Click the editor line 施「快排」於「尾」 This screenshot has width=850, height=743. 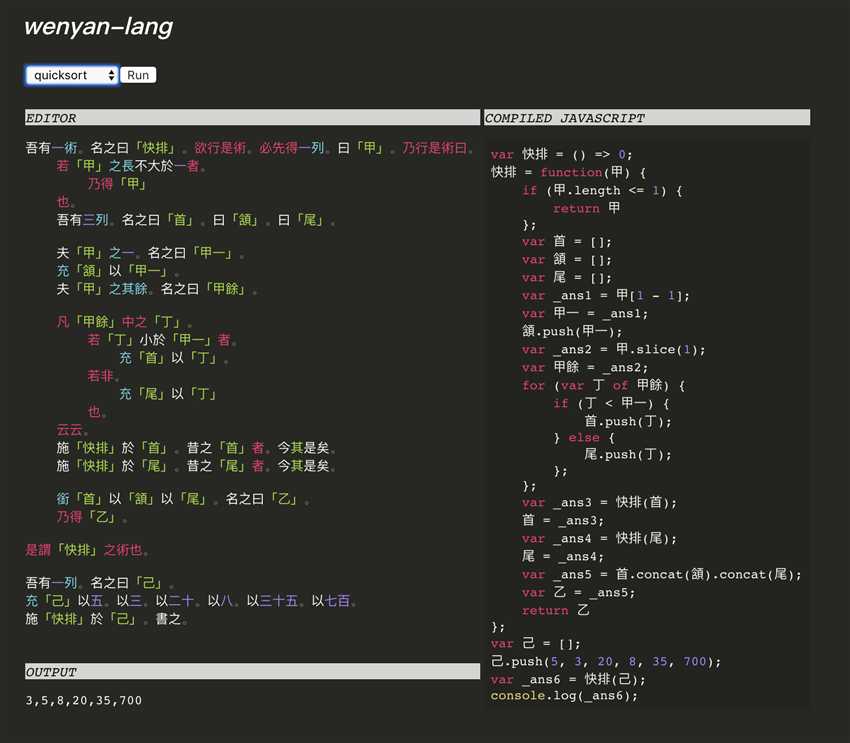[x=196, y=466]
